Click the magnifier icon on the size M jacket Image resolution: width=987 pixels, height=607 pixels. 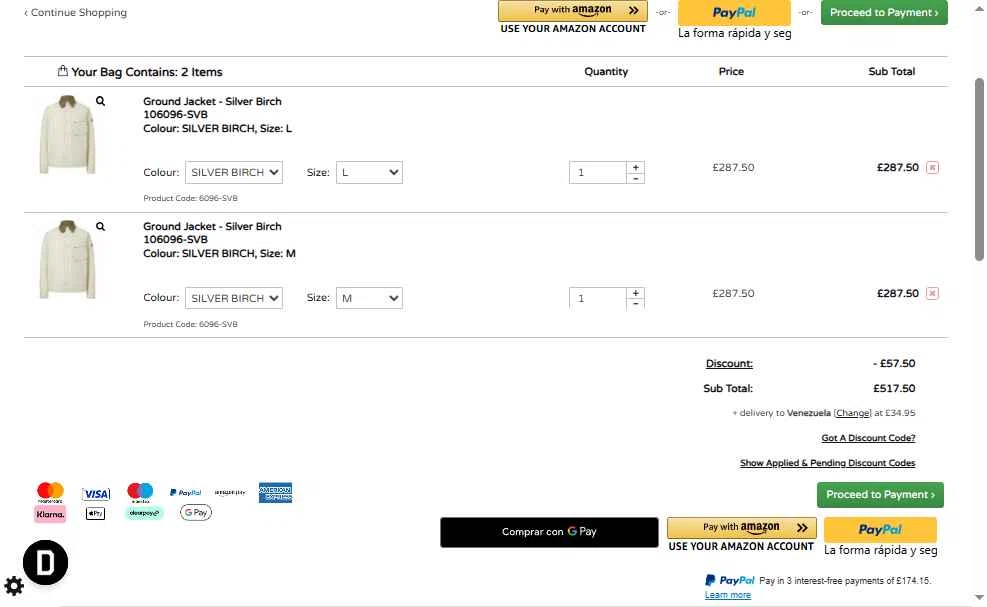[x=100, y=227]
